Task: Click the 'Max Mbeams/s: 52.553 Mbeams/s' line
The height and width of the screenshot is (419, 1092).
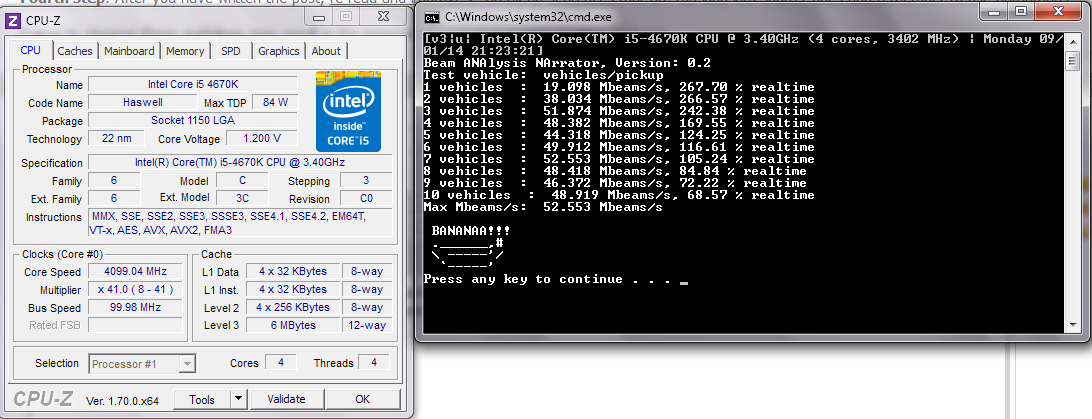Action: pyautogui.click(x=543, y=207)
